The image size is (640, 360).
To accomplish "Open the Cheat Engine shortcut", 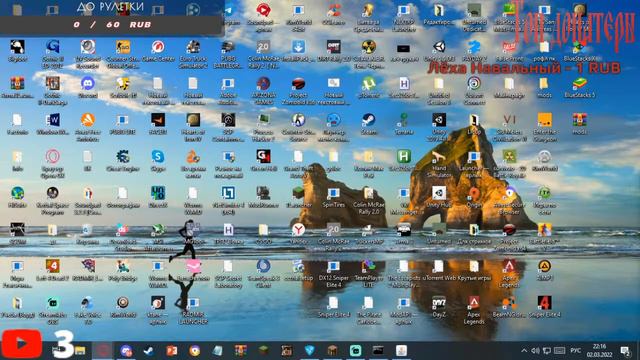I will click(x=122, y=157).
